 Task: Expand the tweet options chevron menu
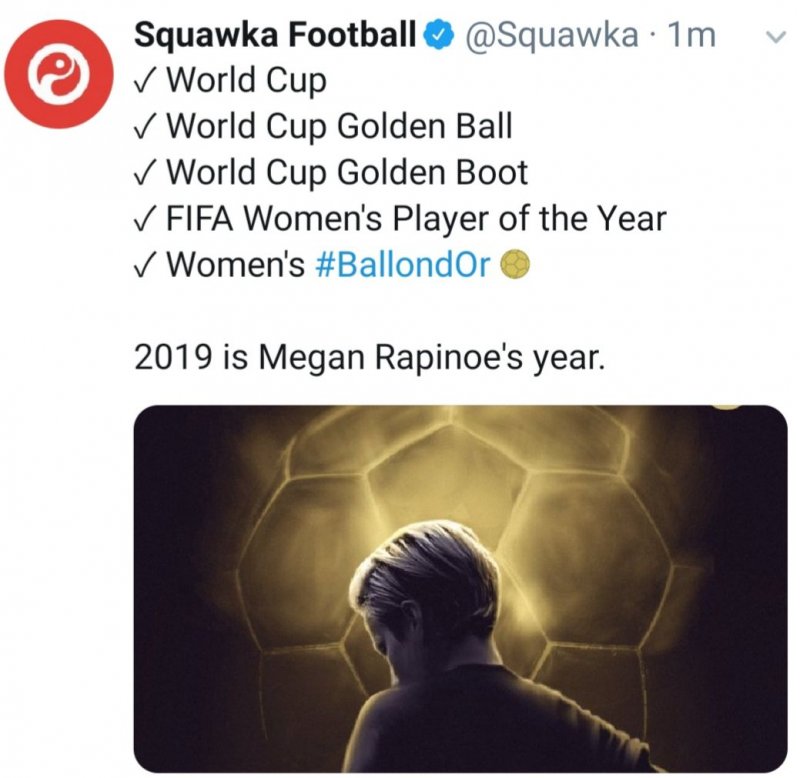click(774, 37)
